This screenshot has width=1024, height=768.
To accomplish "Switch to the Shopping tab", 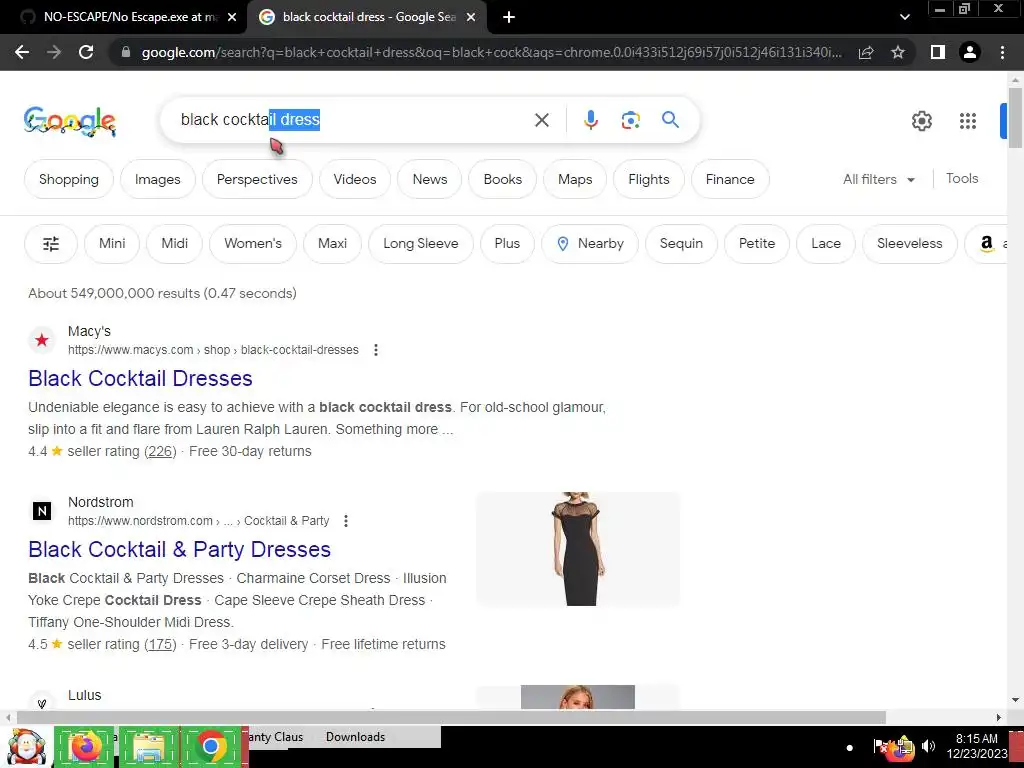I will [x=69, y=179].
